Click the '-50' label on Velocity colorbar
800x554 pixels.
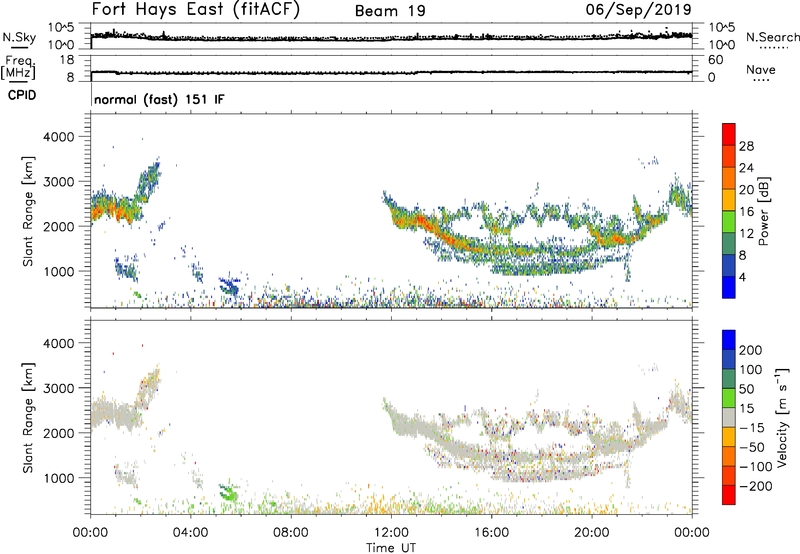[x=752, y=447]
